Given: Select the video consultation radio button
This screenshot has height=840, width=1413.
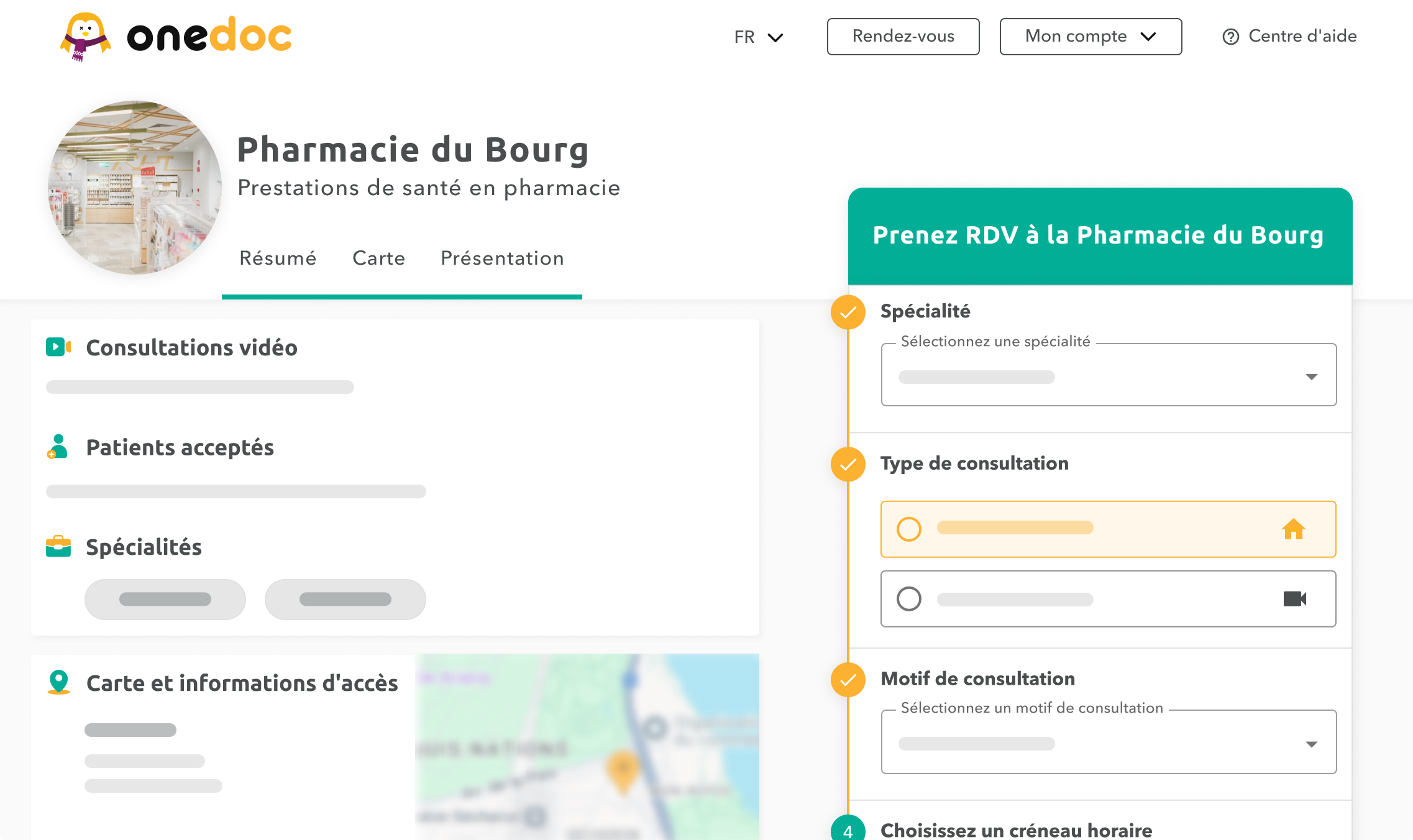Looking at the screenshot, I should (909, 599).
